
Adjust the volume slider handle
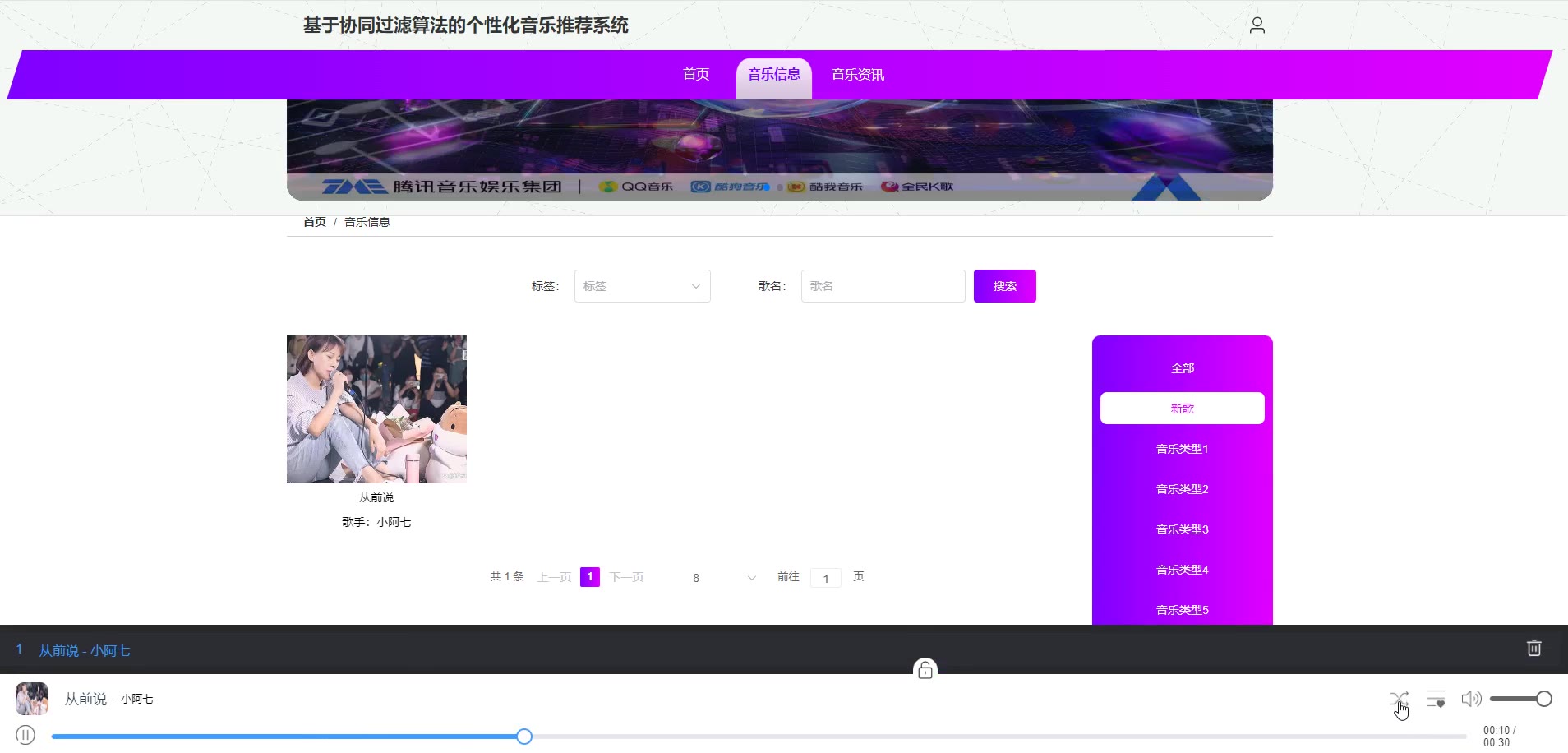(1544, 699)
